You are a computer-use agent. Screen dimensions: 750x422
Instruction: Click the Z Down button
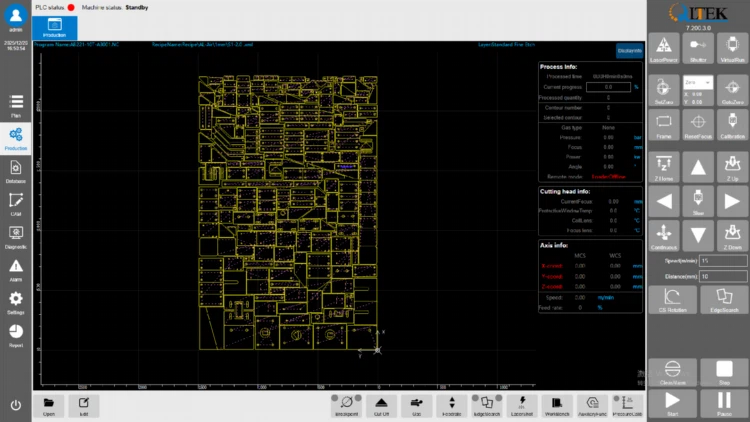point(732,236)
